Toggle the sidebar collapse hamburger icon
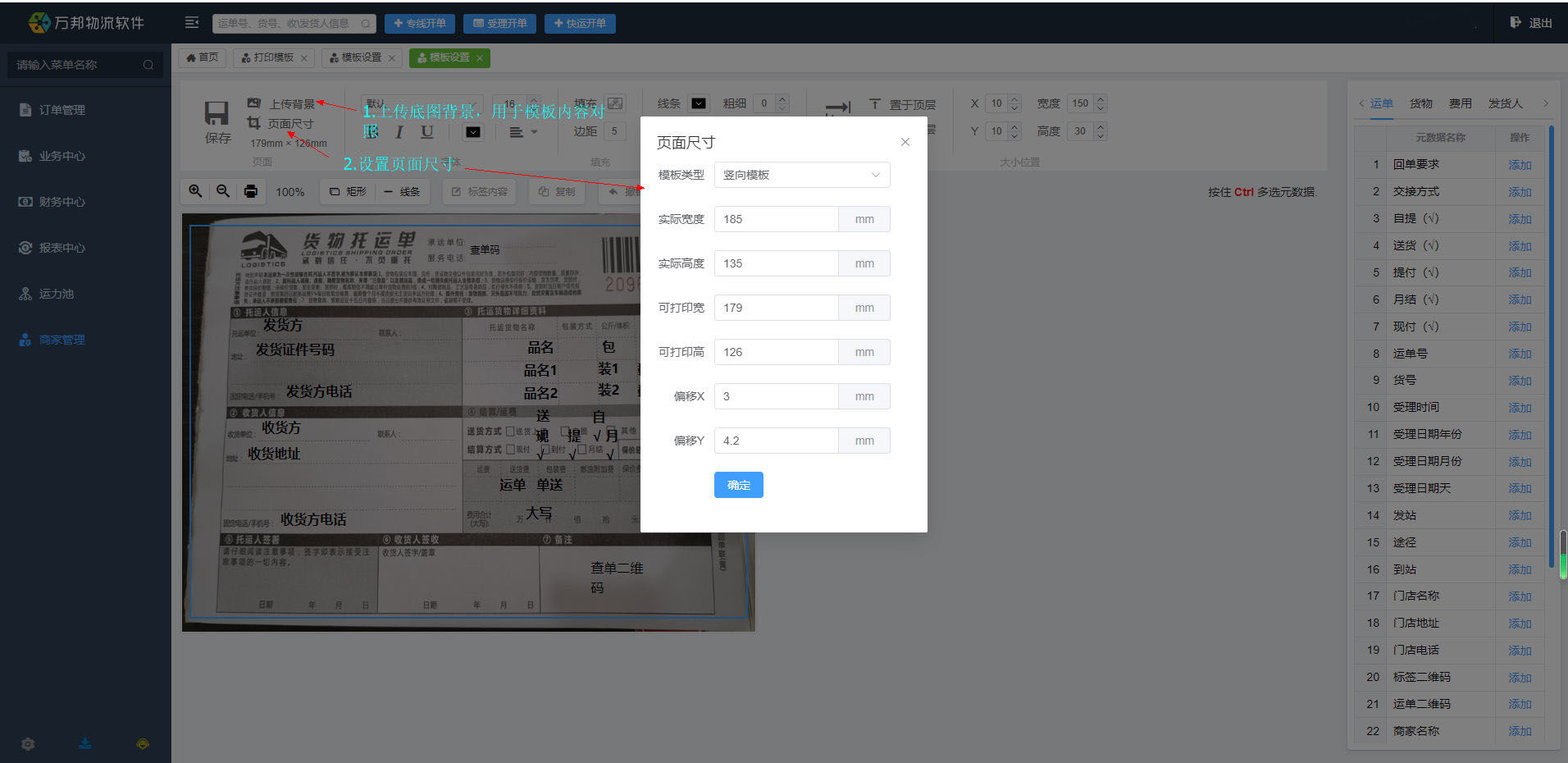1568x763 pixels. pos(192,23)
